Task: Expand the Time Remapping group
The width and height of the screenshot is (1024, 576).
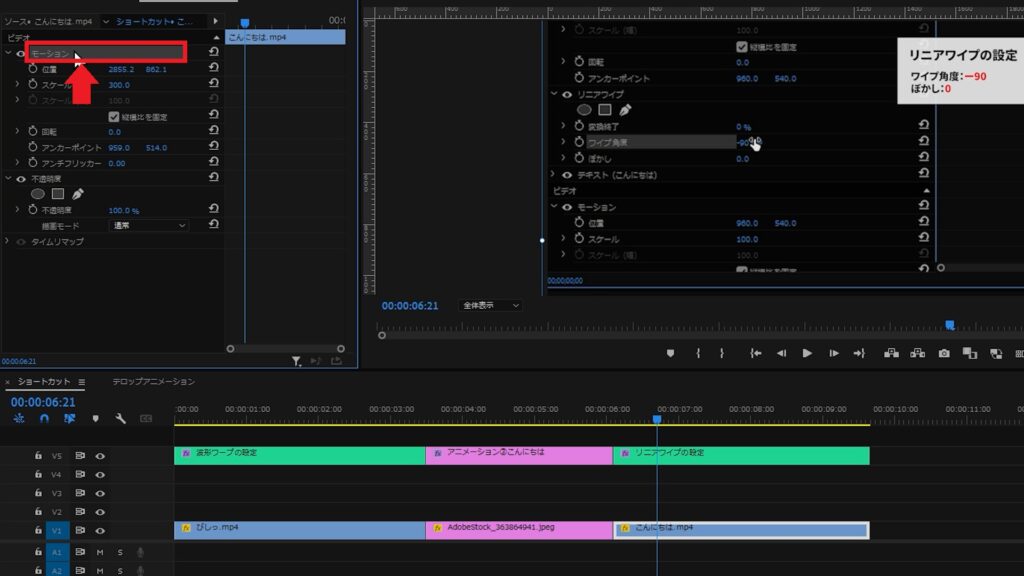Action: pyautogui.click(x=7, y=241)
